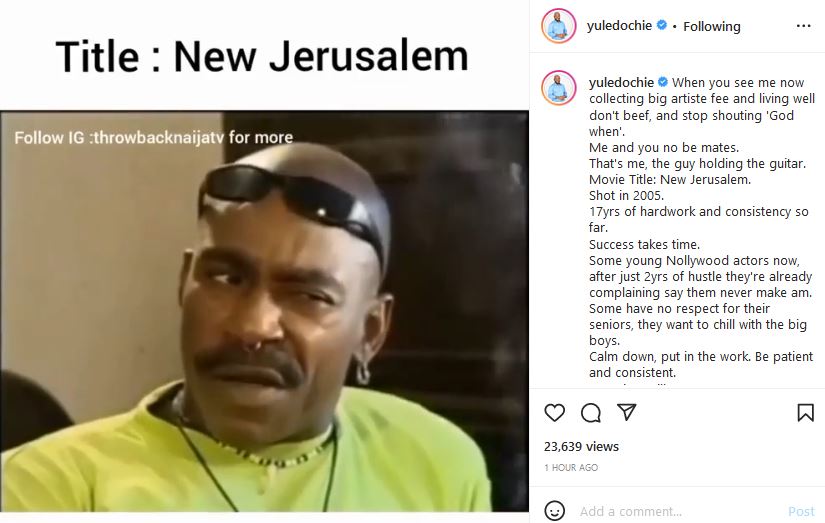Viewport: 825px width, 523px height.
Task: Open emoji picker smiley icon
Action: tap(555, 511)
